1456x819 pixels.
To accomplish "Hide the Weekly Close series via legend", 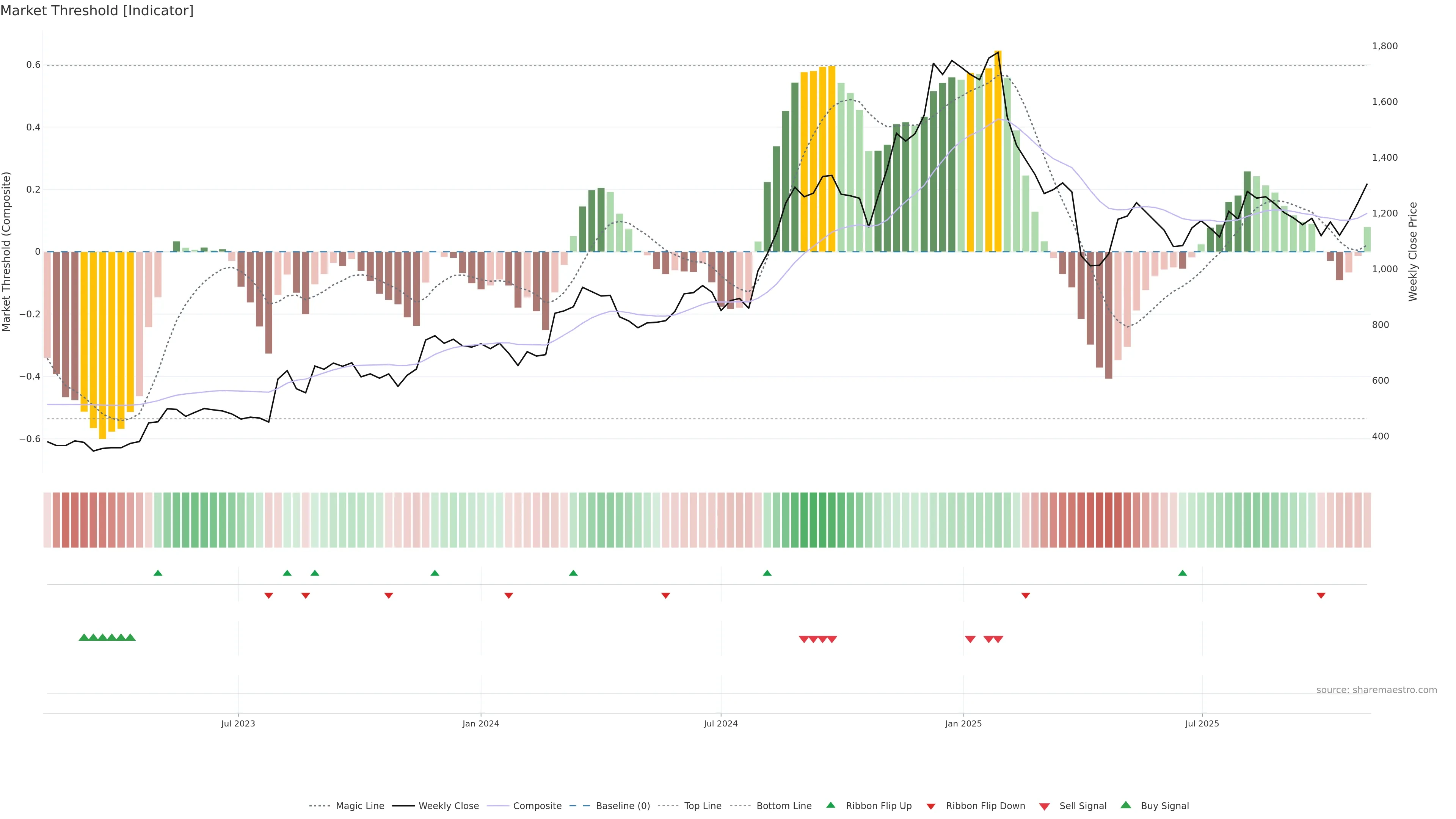I will click(x=448, y=806).
